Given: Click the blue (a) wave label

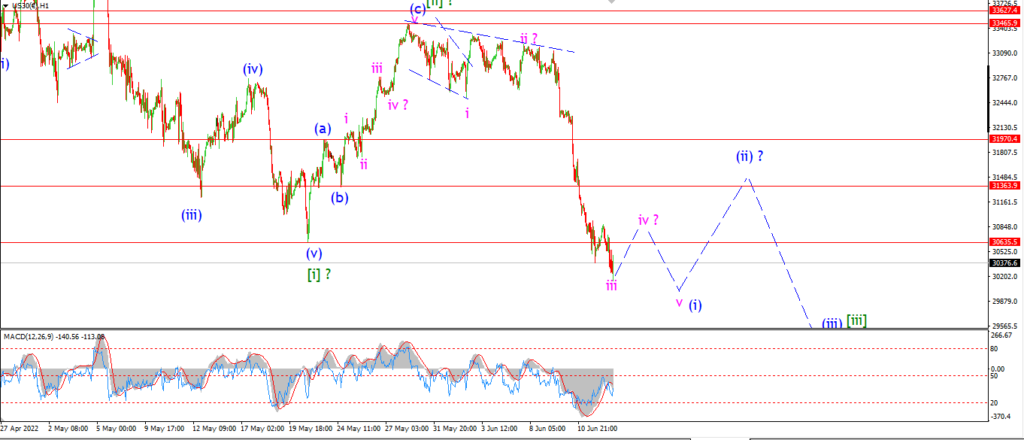Looking at the screenshot, I should [x=323, y=129].
